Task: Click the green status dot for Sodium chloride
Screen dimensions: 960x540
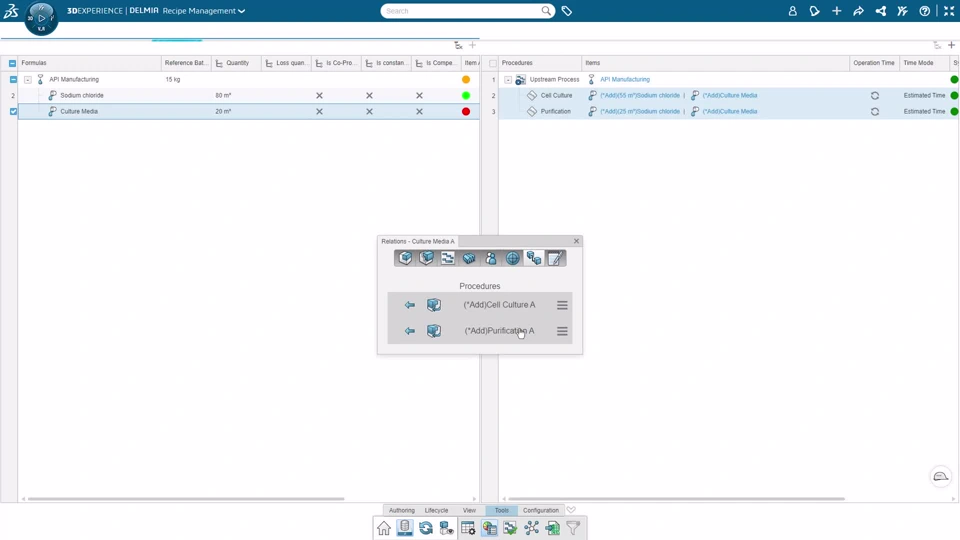Action: [466, 96]
